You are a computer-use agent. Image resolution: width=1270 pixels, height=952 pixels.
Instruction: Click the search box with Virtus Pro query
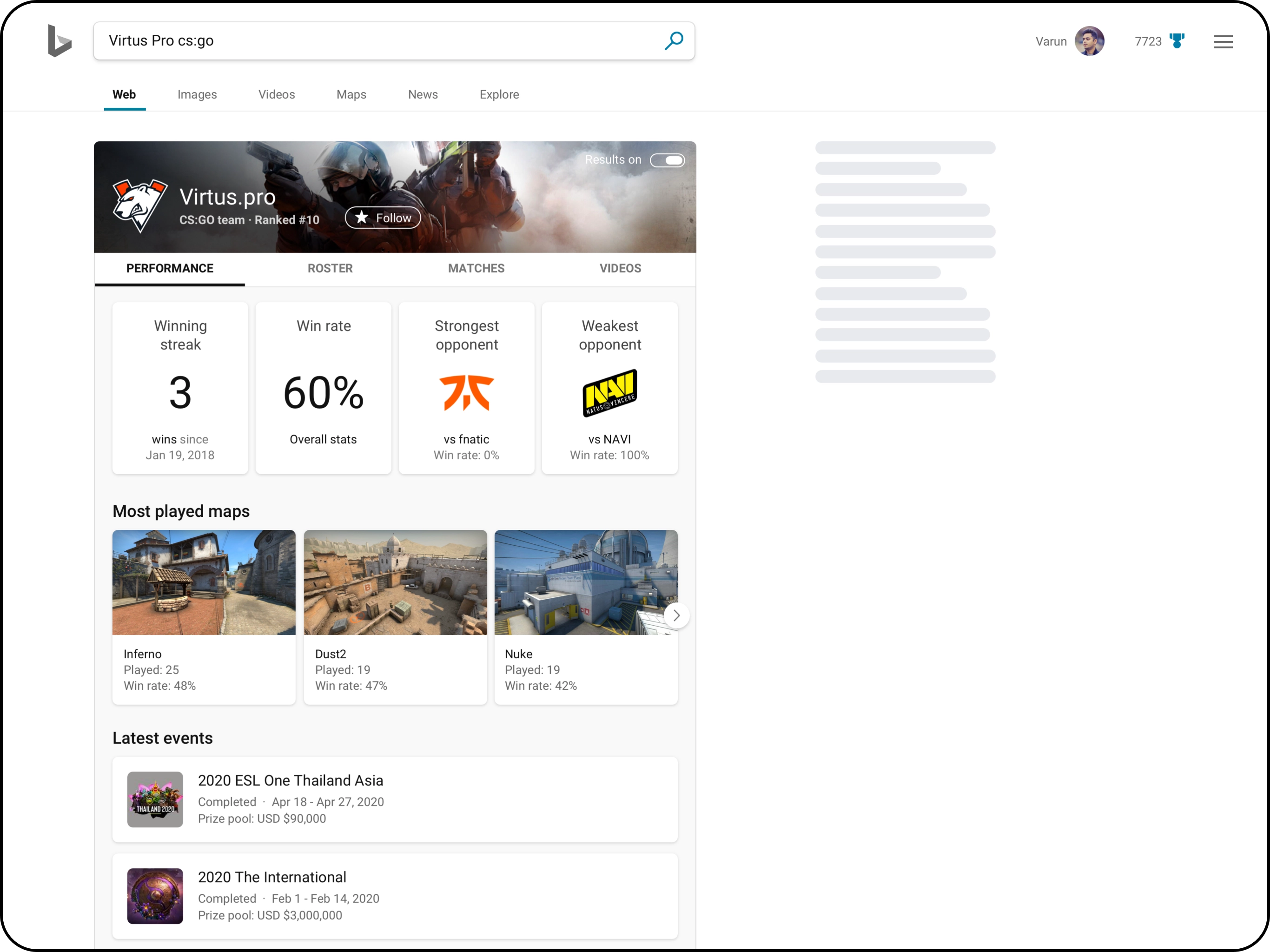[x=394, y=41]
